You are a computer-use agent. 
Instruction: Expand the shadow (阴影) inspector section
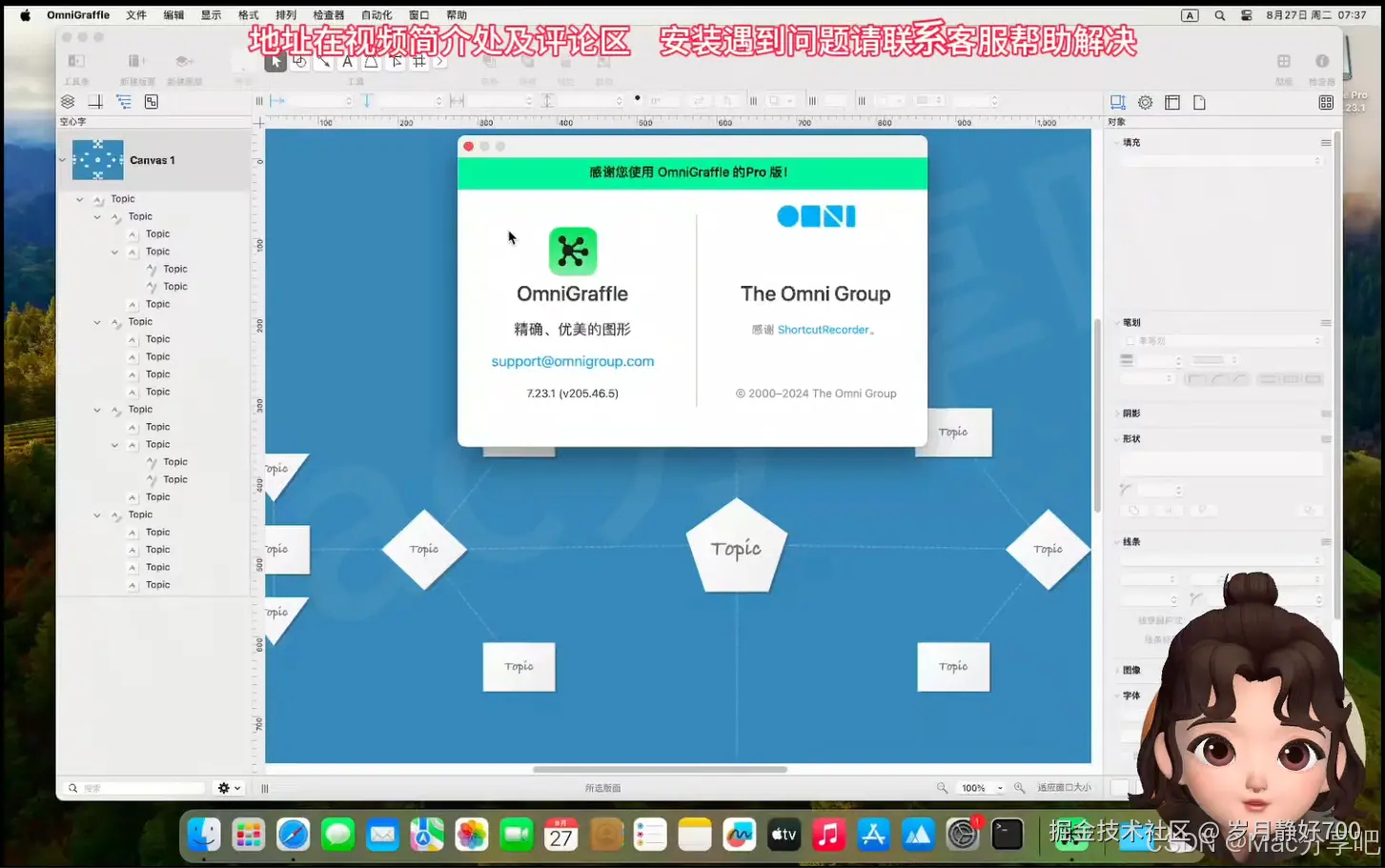coord(1117,414)
